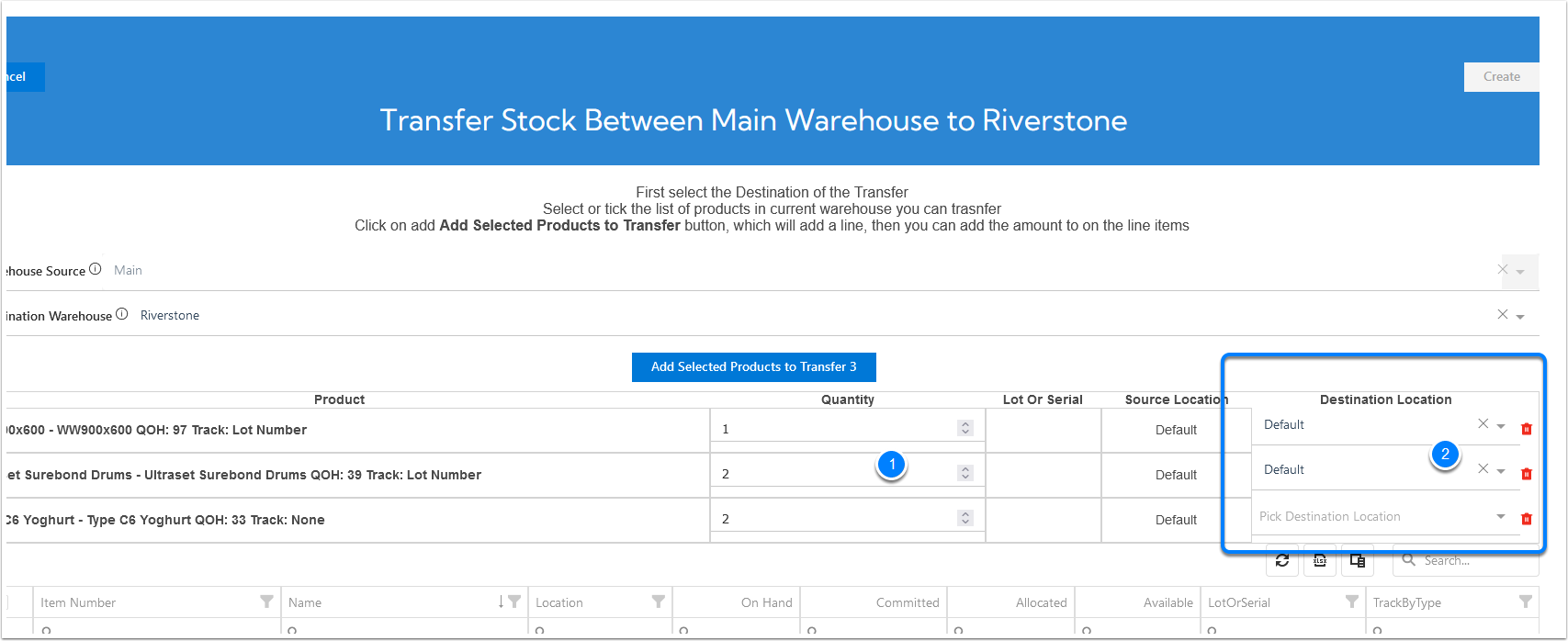This screenshot has width=1568, height=641.
Task: Expand the Destination Warehouse Riverstone dropdown
Action: pos(1520,316)
